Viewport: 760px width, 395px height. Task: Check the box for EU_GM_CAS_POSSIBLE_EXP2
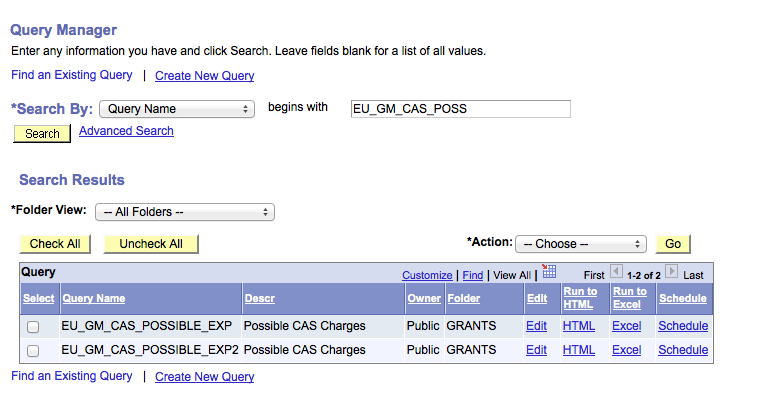coord(33,350)
